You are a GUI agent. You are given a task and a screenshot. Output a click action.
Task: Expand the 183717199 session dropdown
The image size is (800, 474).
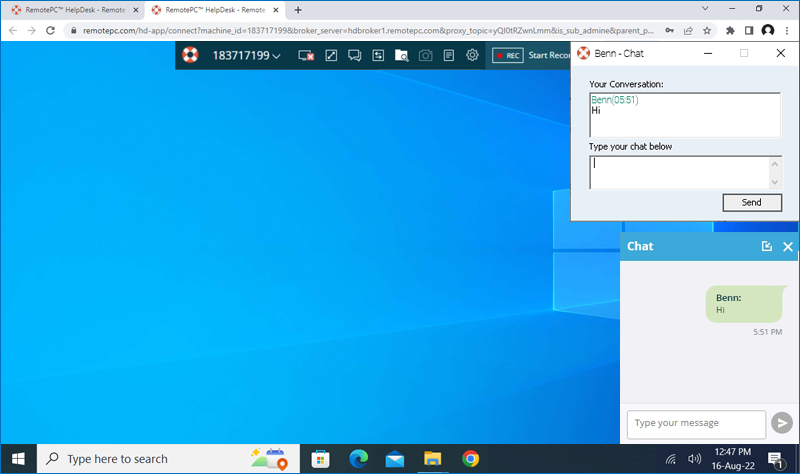tap(246, 56)
